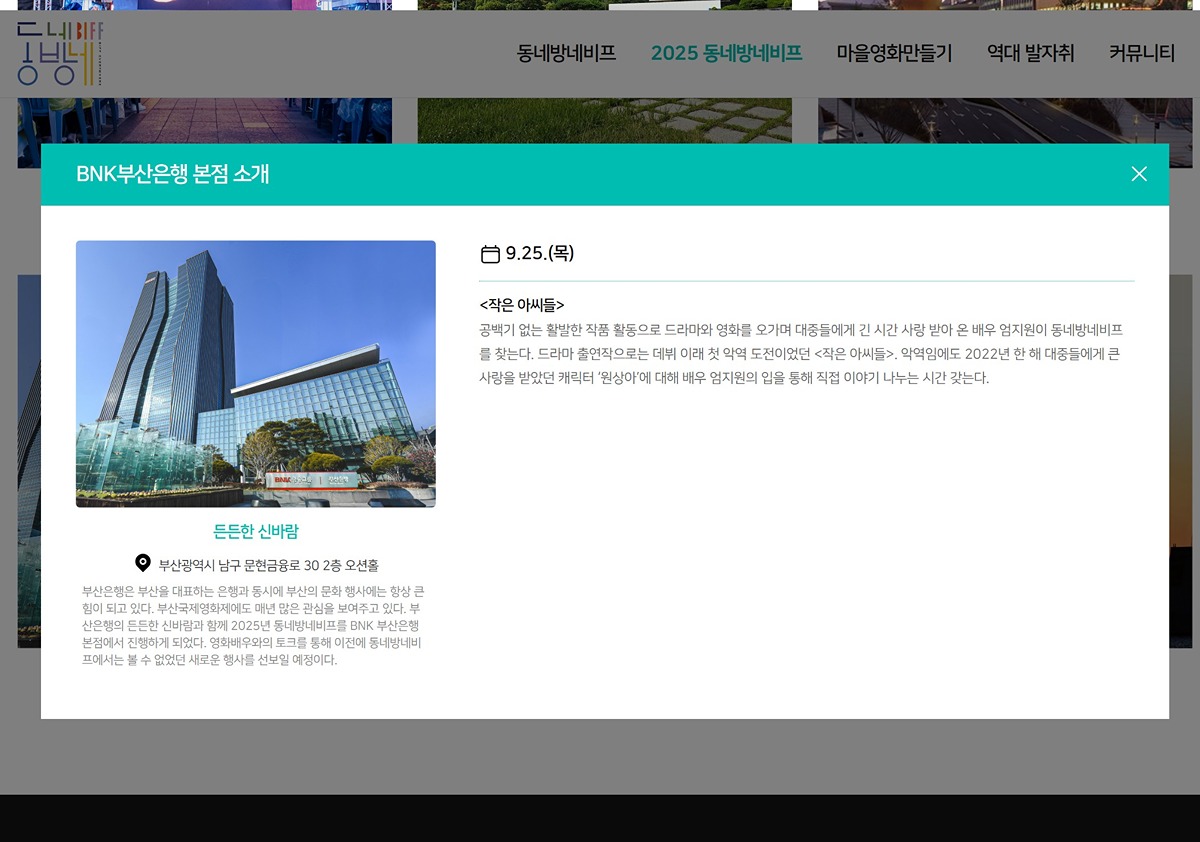Click the 9.25.(목) date text
Image resolution: width=1200 pixels, height=842 pixels.
tap(540, 253)
